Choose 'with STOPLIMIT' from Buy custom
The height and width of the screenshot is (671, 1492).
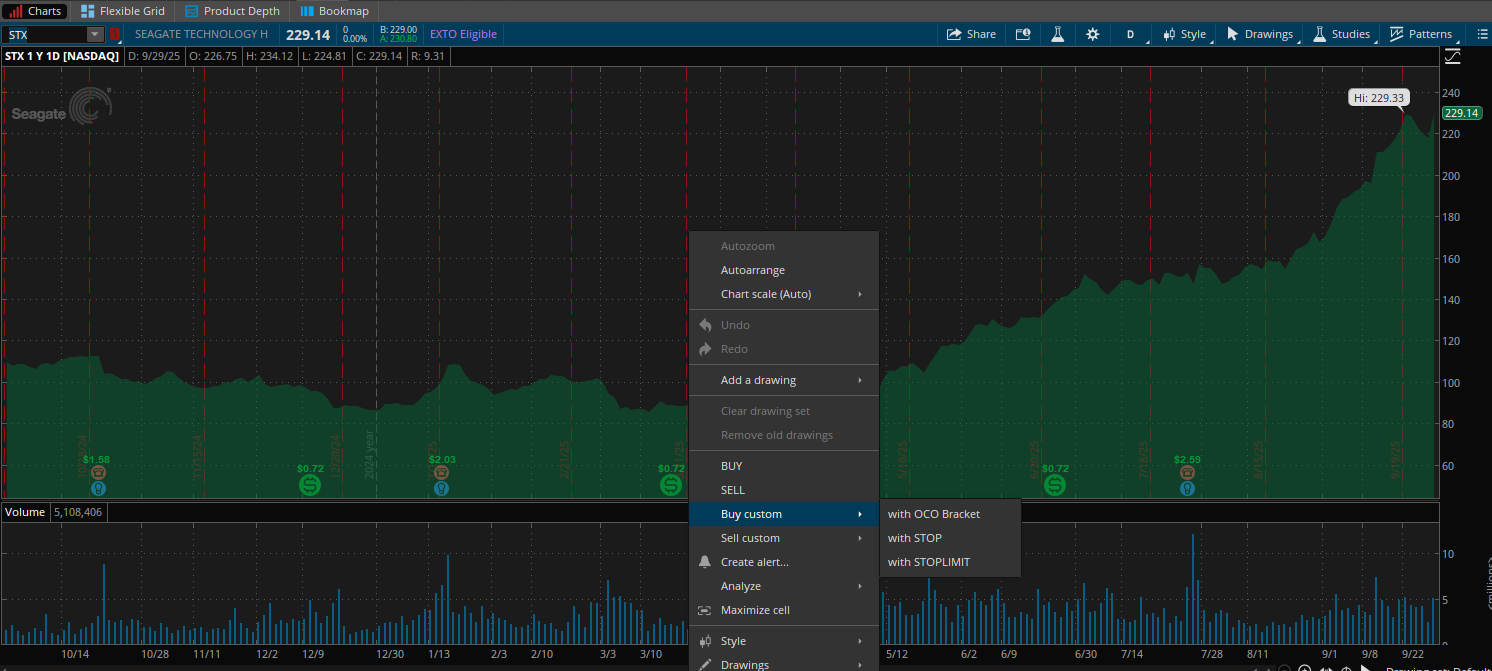tap(928, 562)
